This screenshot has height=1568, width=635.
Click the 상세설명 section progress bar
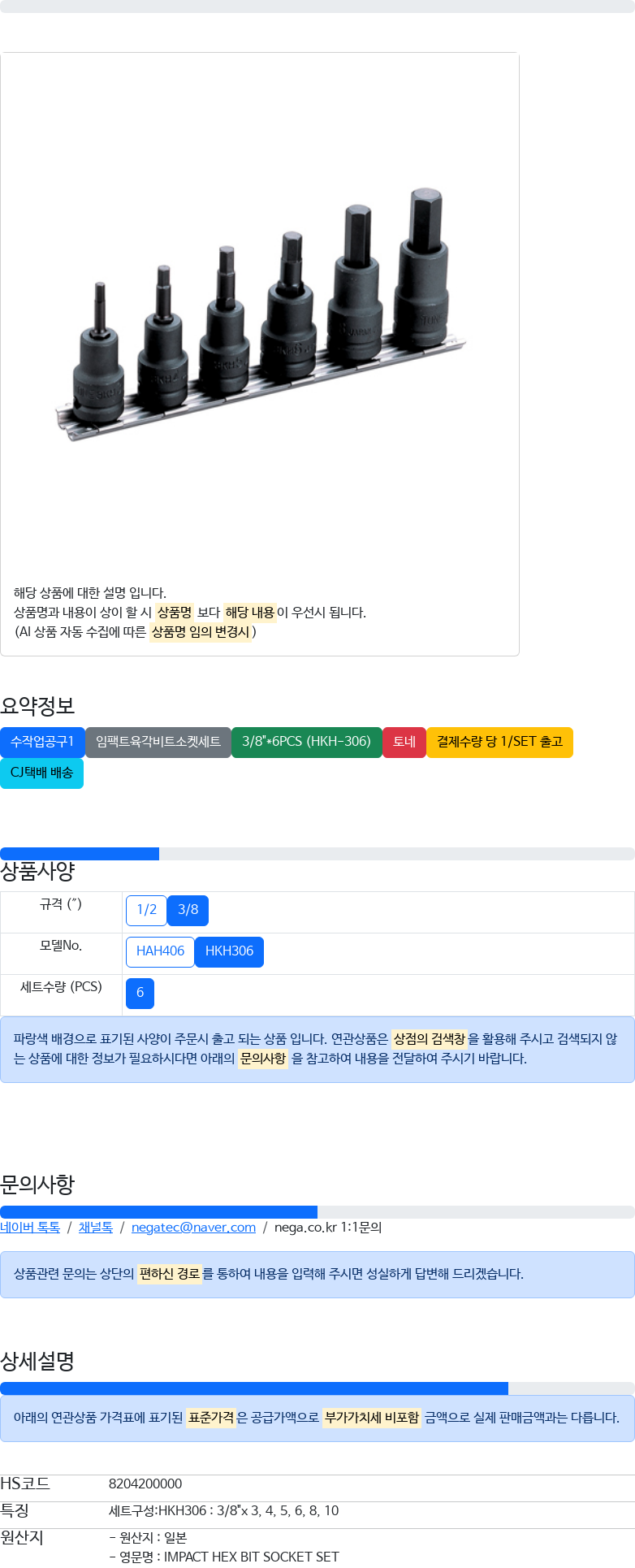(x=317, y=1388)
